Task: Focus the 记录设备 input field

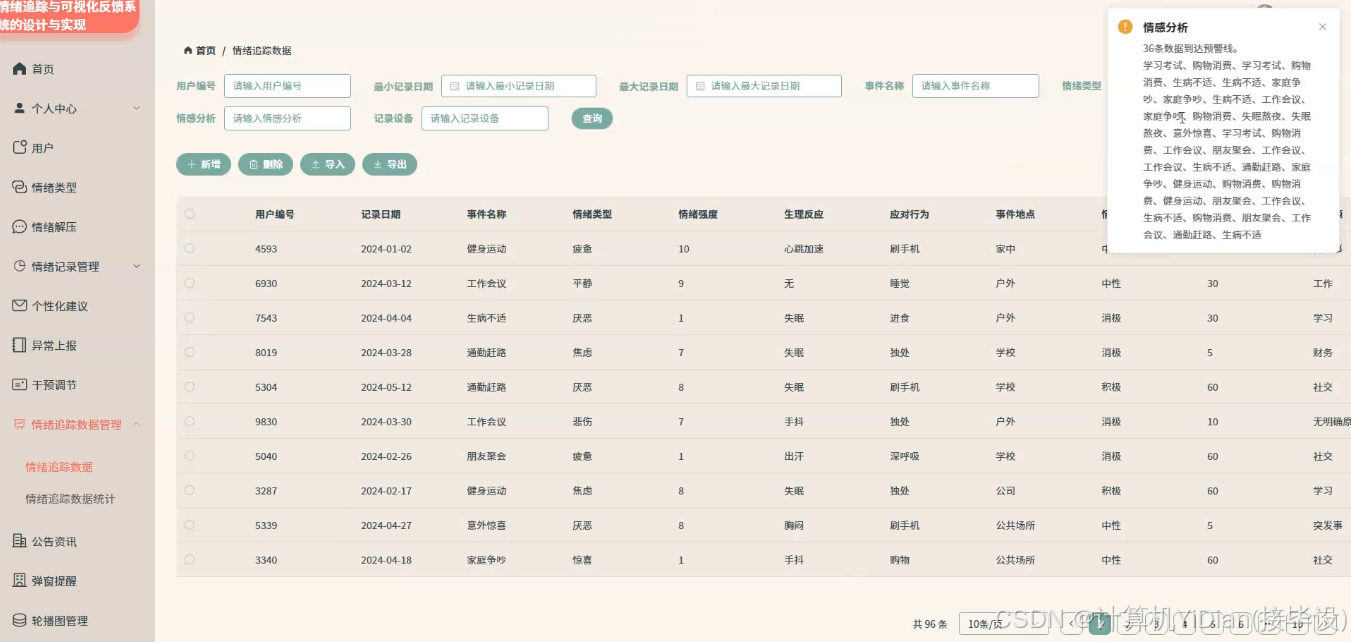Action: click(485, 118)
